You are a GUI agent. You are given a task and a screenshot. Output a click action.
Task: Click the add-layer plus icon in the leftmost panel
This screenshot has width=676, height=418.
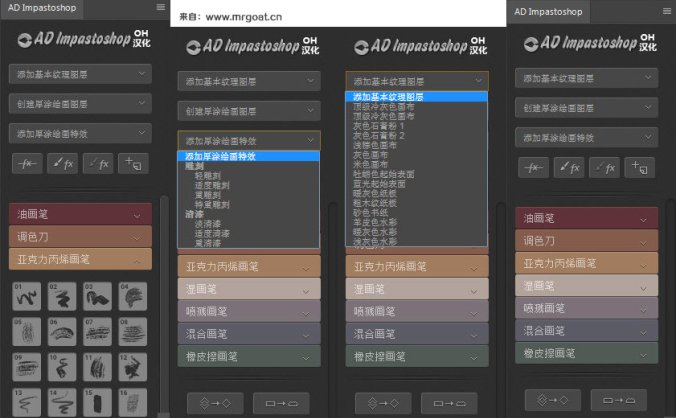[133, 163]
